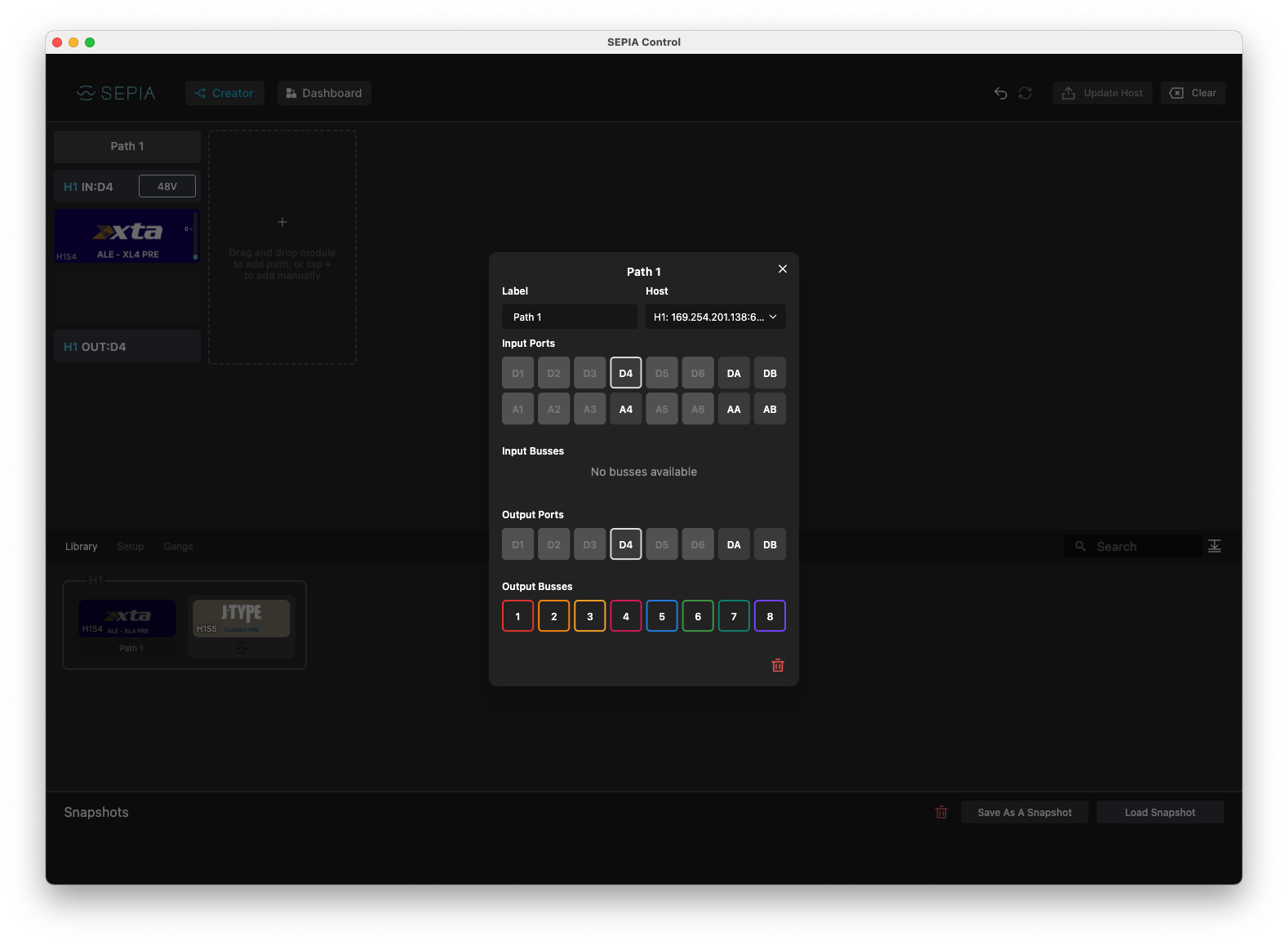Click Save As A Snapshot button

[x=1024, y=812]
